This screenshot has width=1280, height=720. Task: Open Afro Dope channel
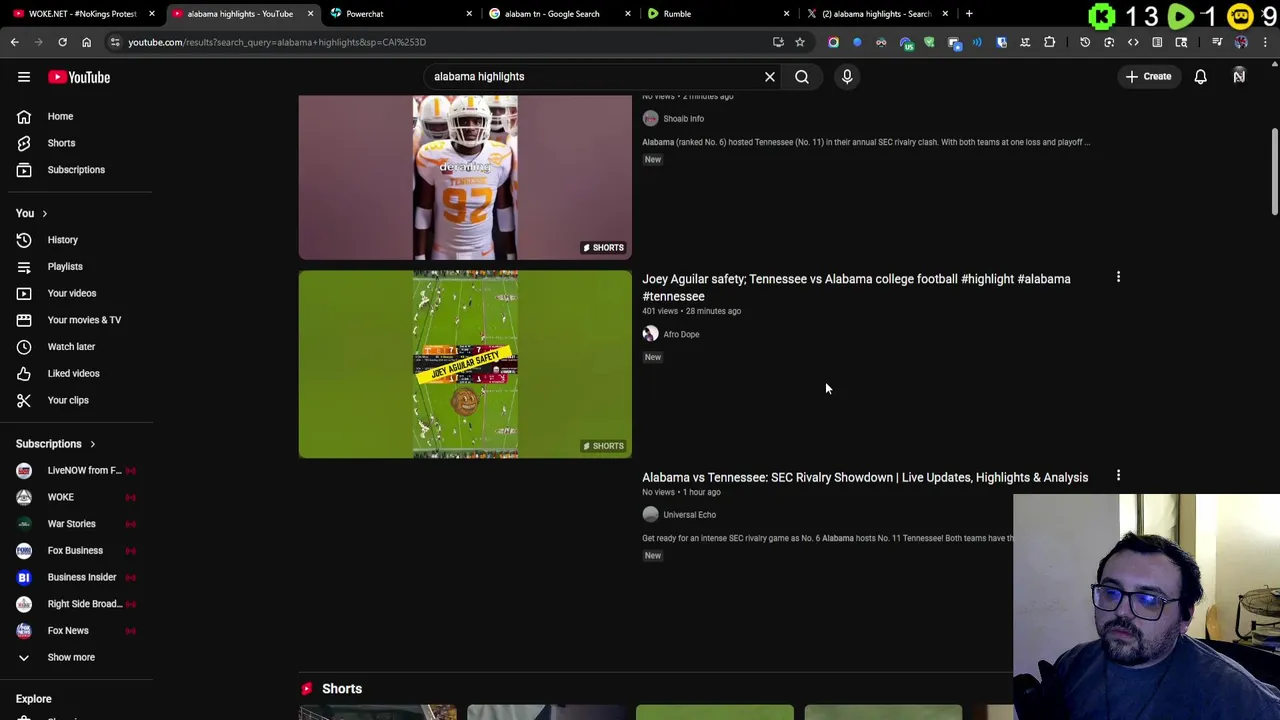point(681,334)
